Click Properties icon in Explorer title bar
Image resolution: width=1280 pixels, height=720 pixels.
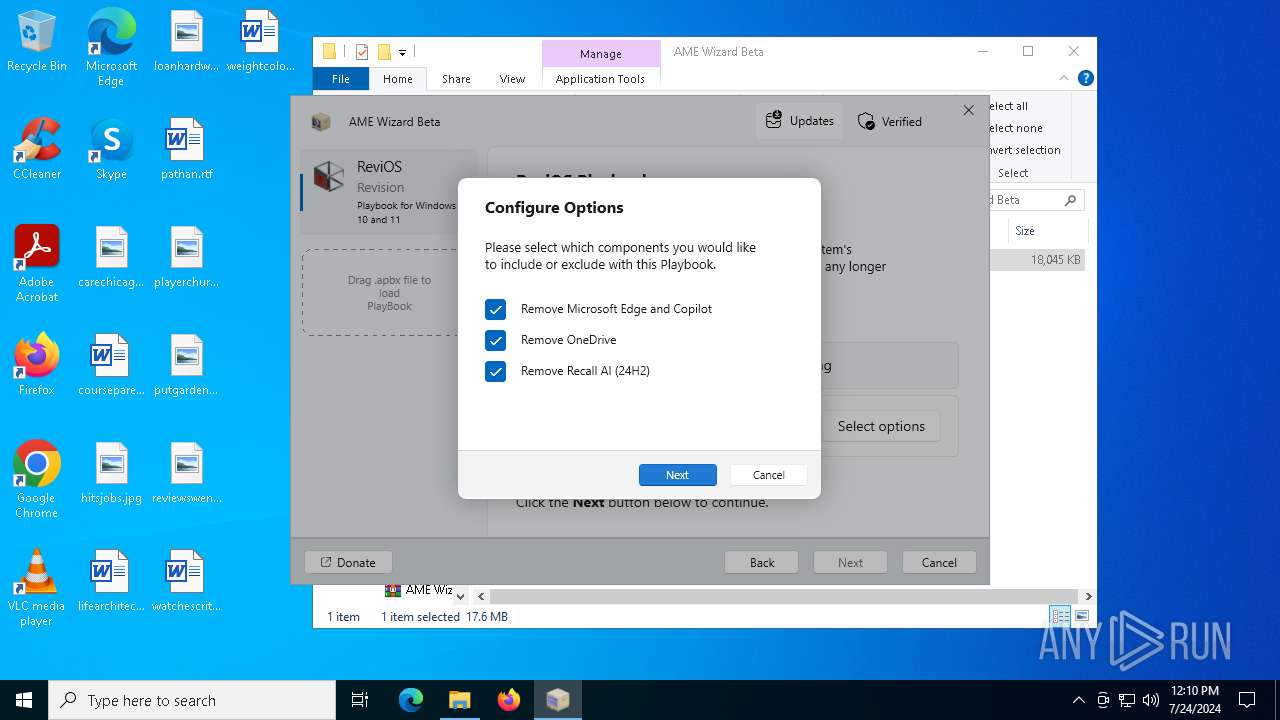point(362,52)
